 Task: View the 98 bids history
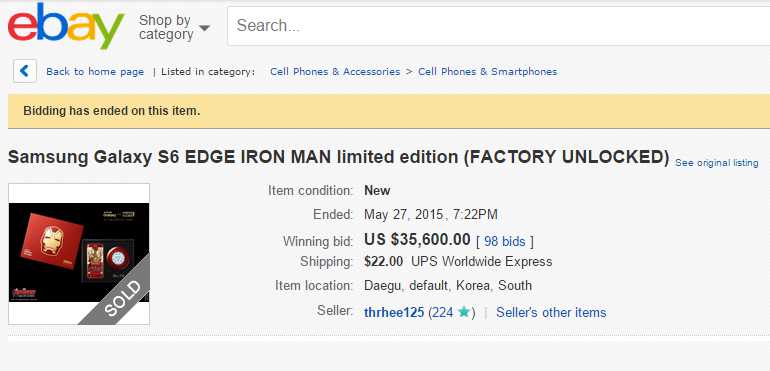pyautogui.click(x=504, y=241)
